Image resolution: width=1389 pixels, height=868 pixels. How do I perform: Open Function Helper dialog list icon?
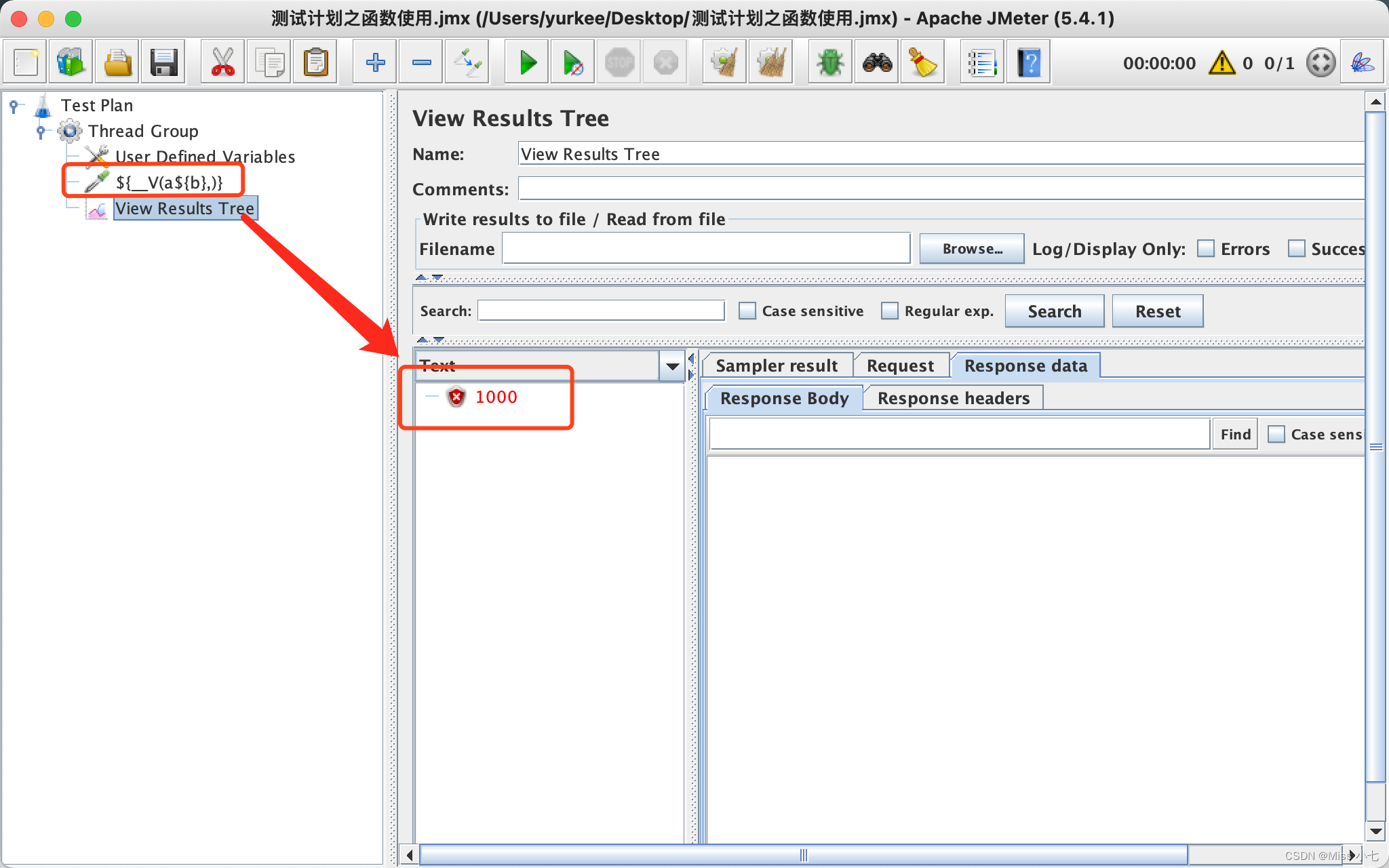[982, 63]
